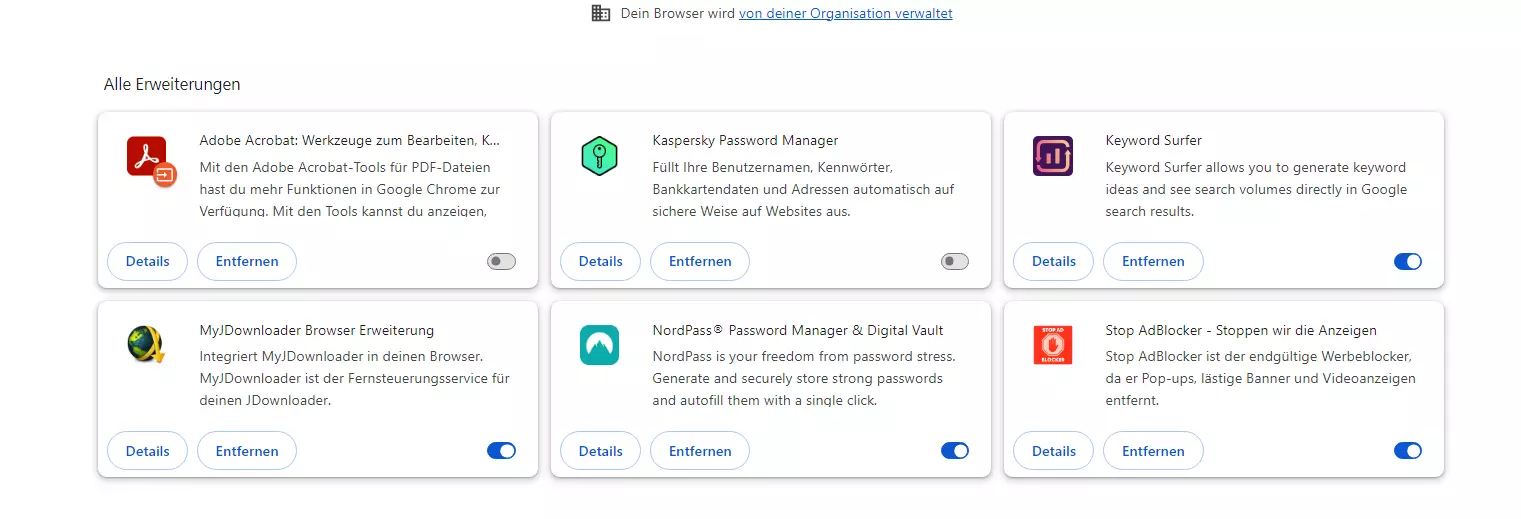Image resolution: width=1521 pixels, height=519 pixels.
Task: Open Details for Adobe Acrobat
Action: coord(147,261)
